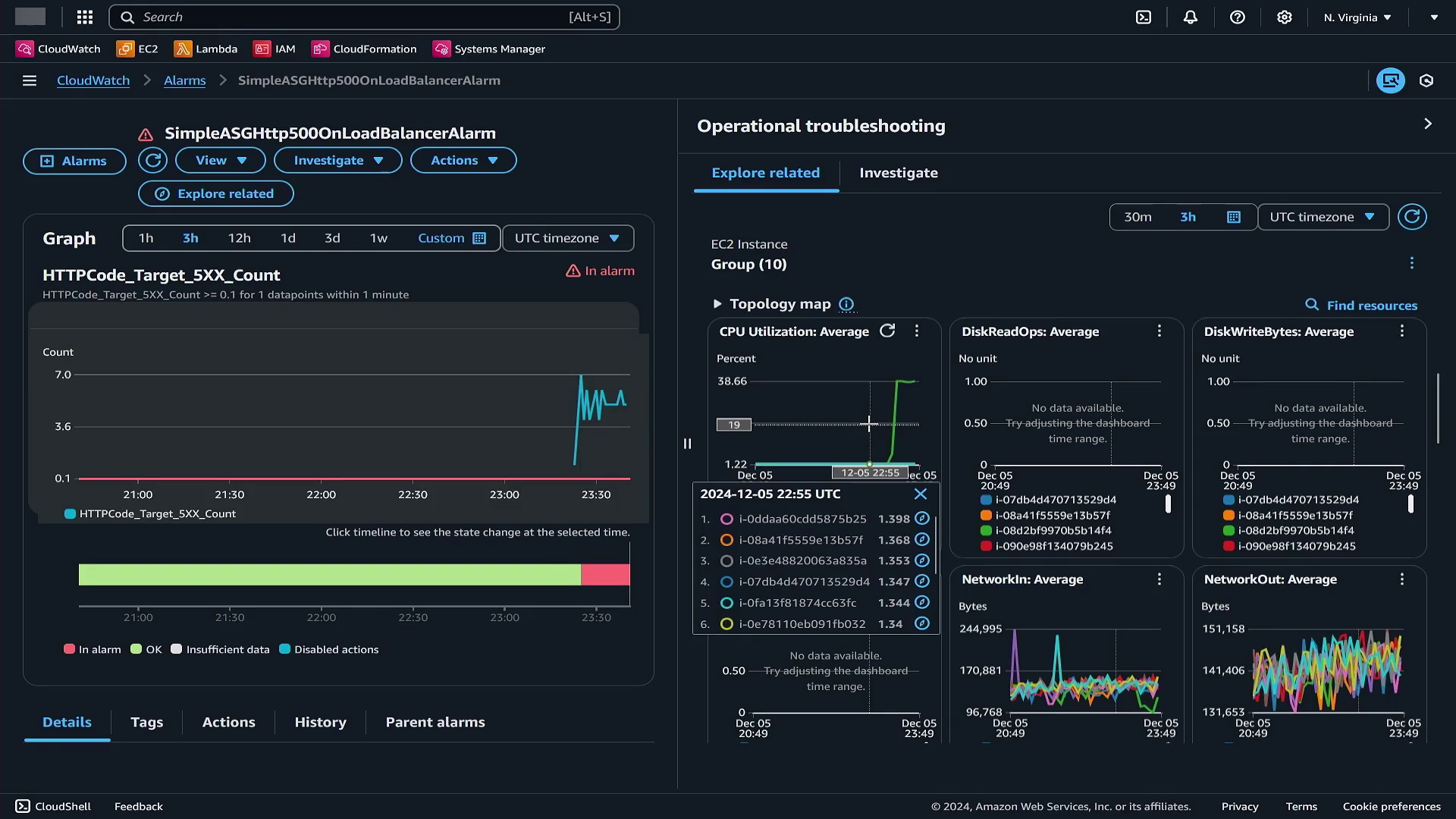Explore instance i-08a41f5559e13b57f compass icon
This screenshot has height=819, width=1456.
click(x=922, y=539)
